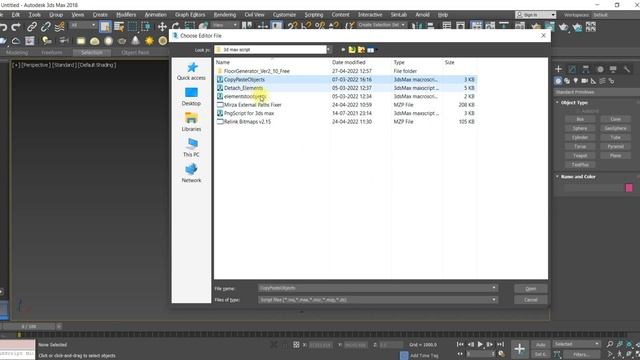This screenshot has height=360, width=640.
Task: Open the Rendering menu
Action: pyautogui.click(x=225, y=15)
